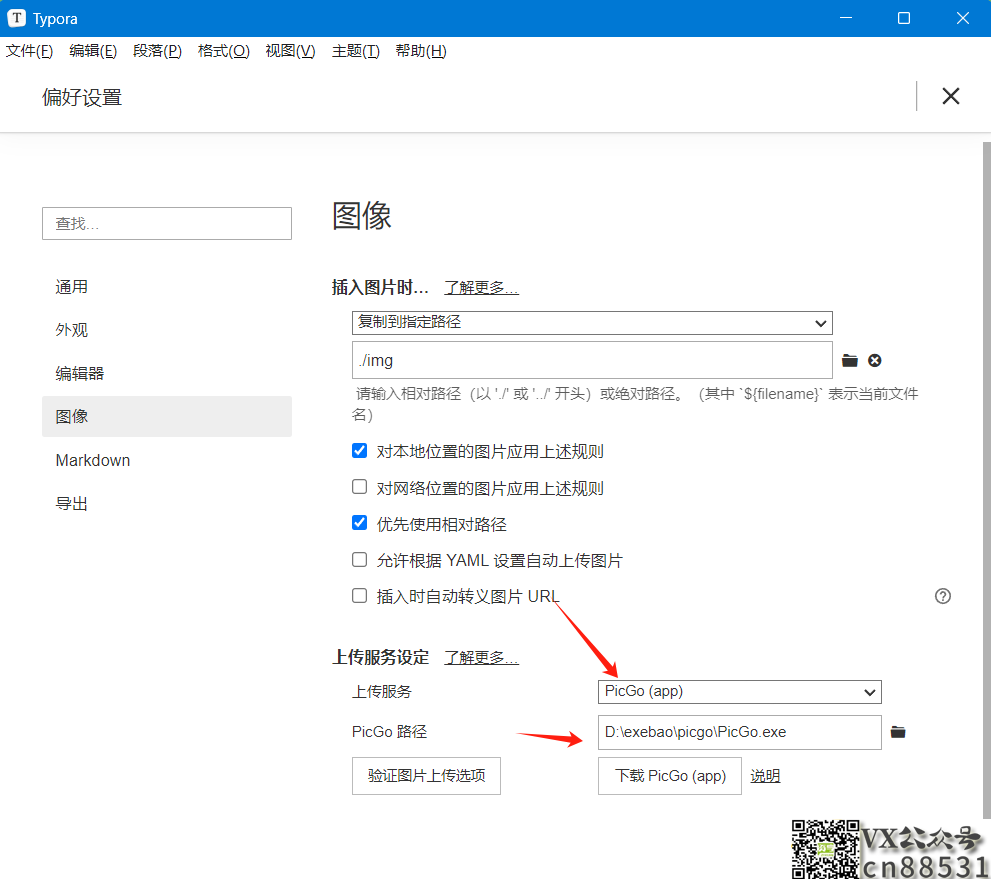Select 通用 settings category
This screenshot has width=991, height=879.
click(167, 287)
